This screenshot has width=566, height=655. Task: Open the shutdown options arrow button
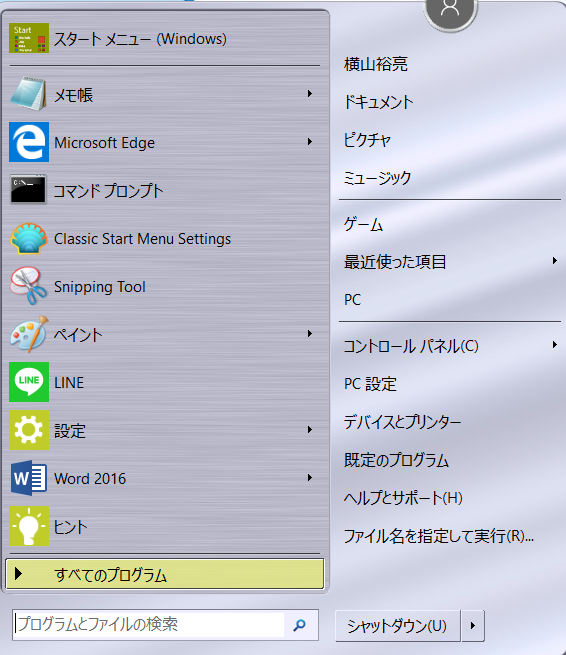[473, 625]
